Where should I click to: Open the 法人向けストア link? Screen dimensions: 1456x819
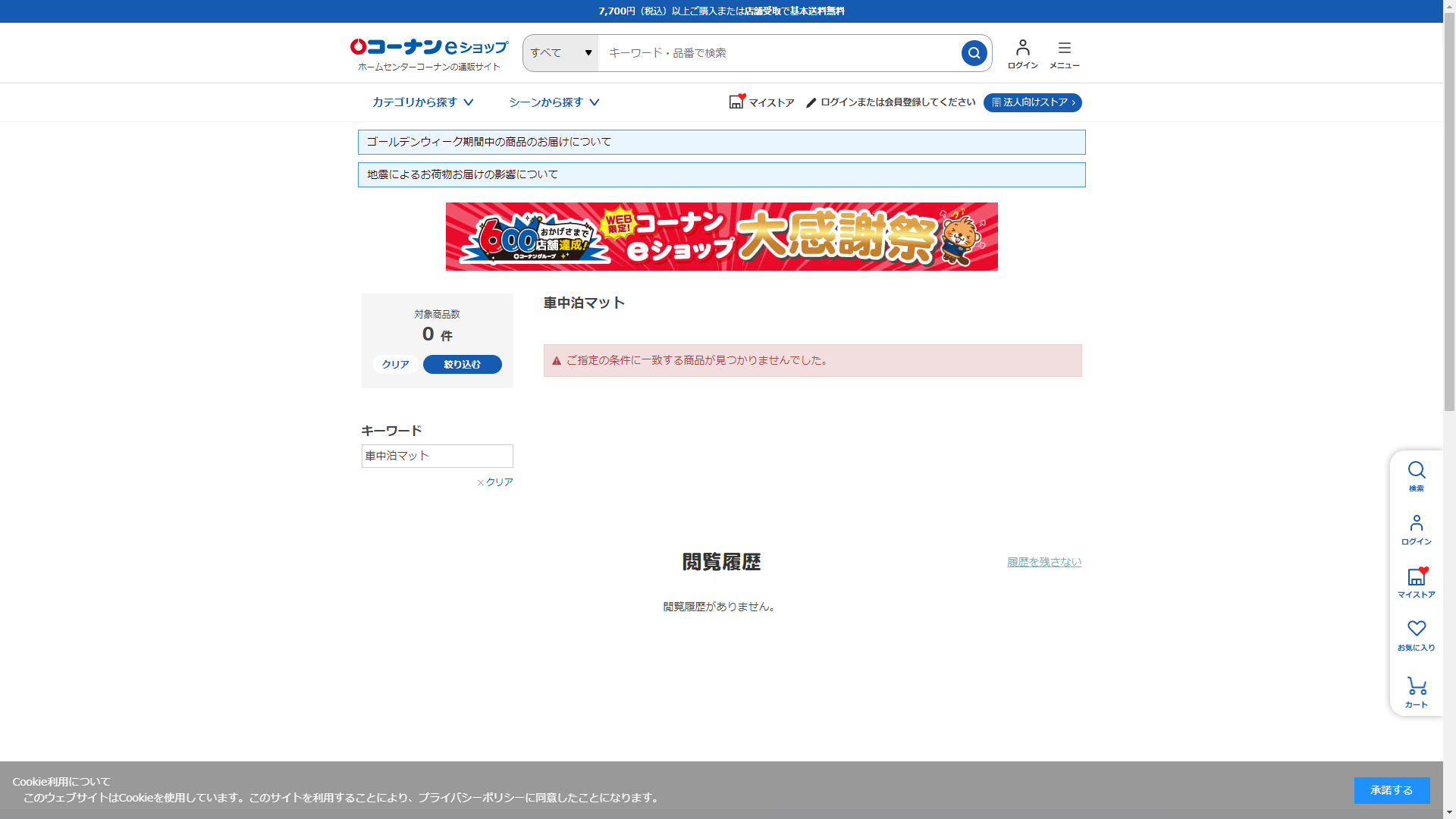1032,102
